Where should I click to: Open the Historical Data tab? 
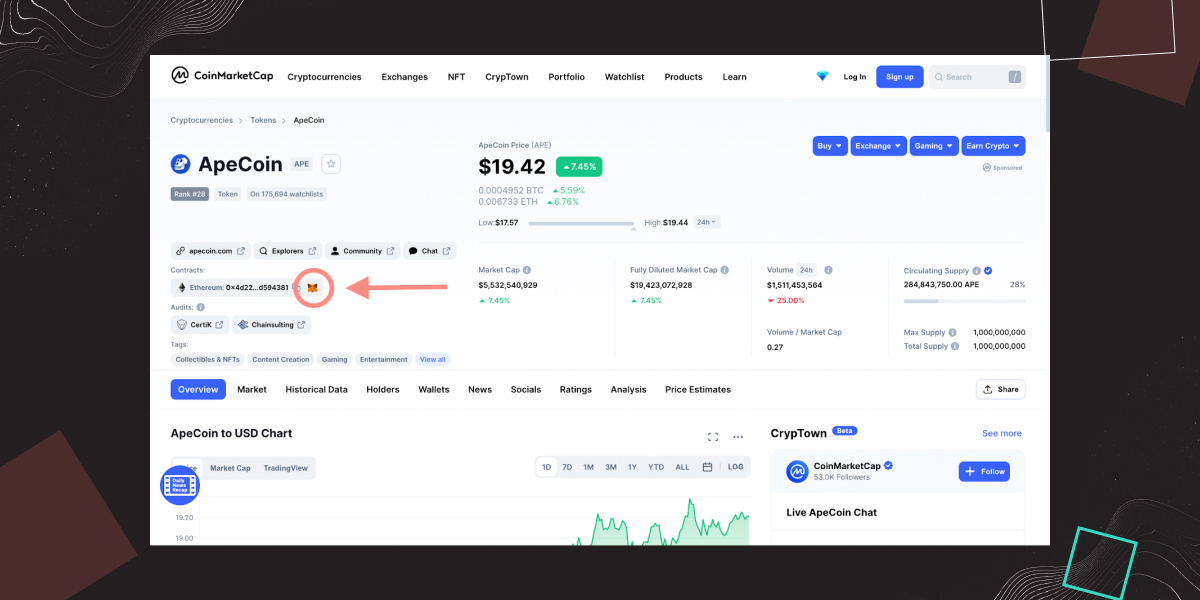pyautogui.click(x=316, y=389)
